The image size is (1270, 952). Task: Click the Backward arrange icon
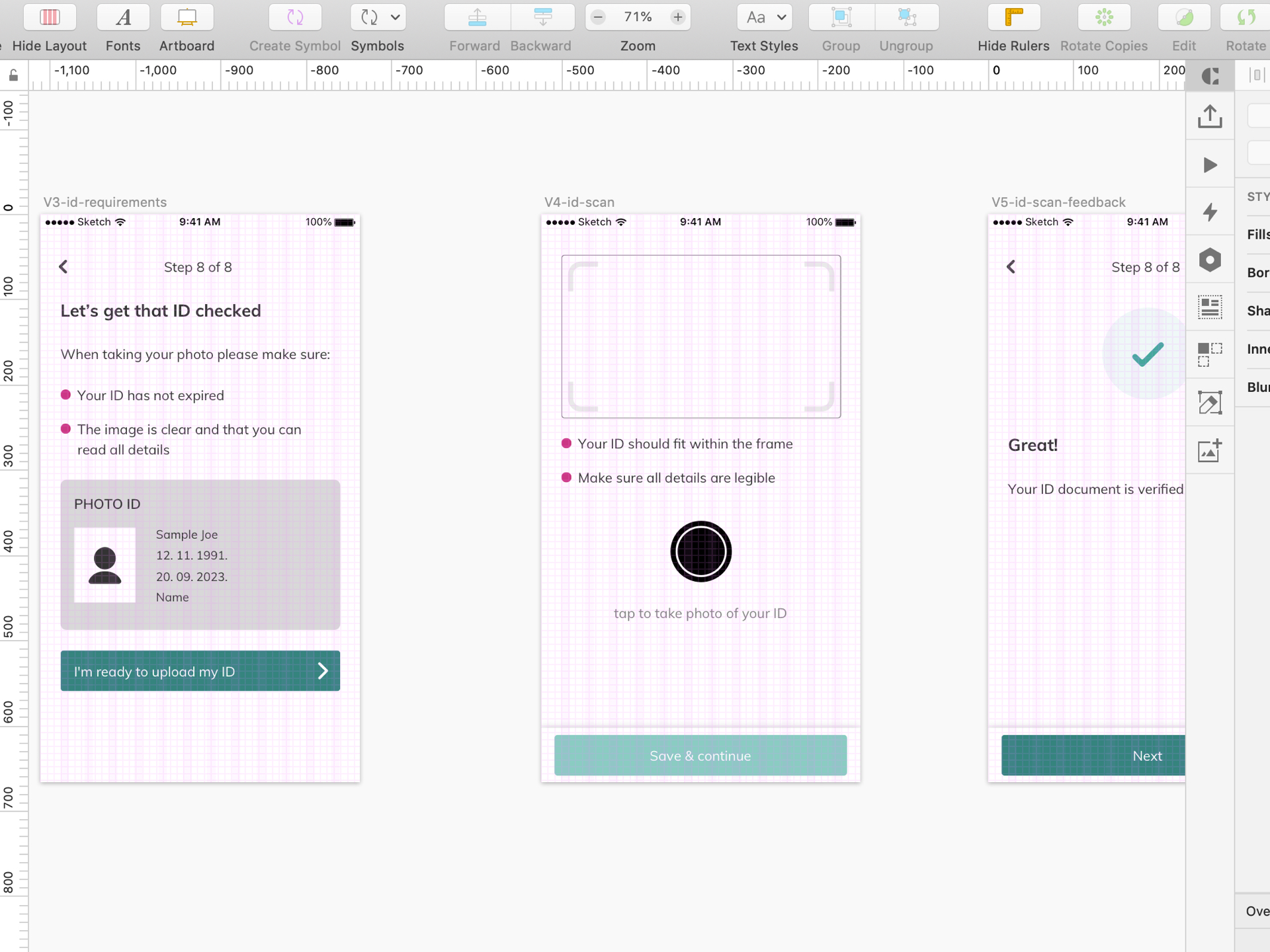(542, 17)
